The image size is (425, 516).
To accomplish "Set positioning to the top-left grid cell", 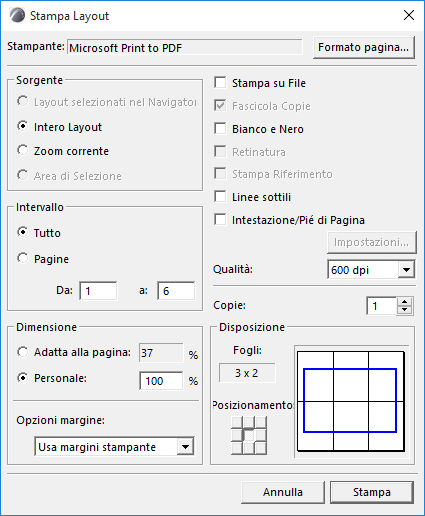I will pos(236,422).
